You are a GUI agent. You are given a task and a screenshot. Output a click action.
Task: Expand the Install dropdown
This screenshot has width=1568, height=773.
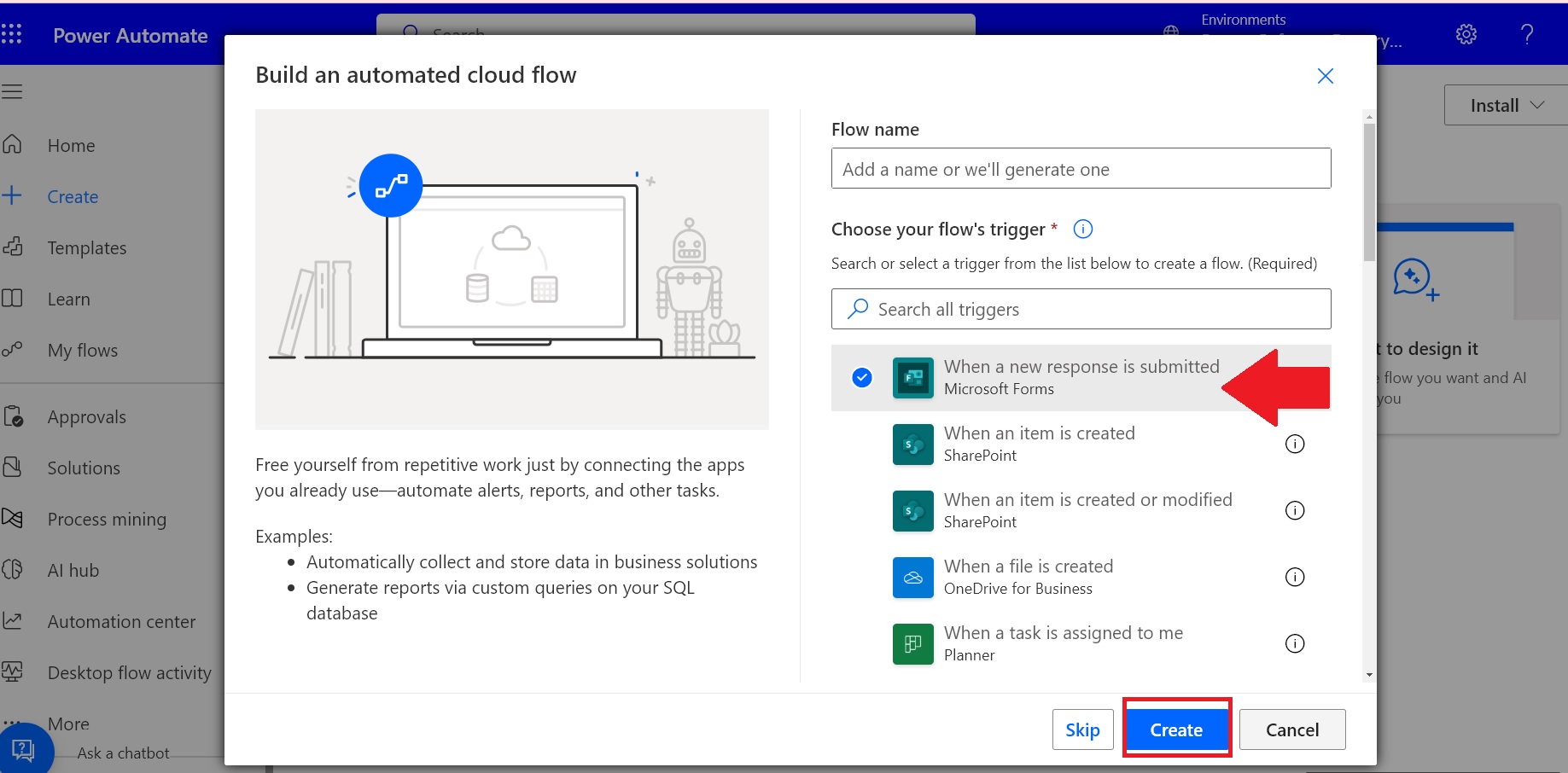[1506, 105]
